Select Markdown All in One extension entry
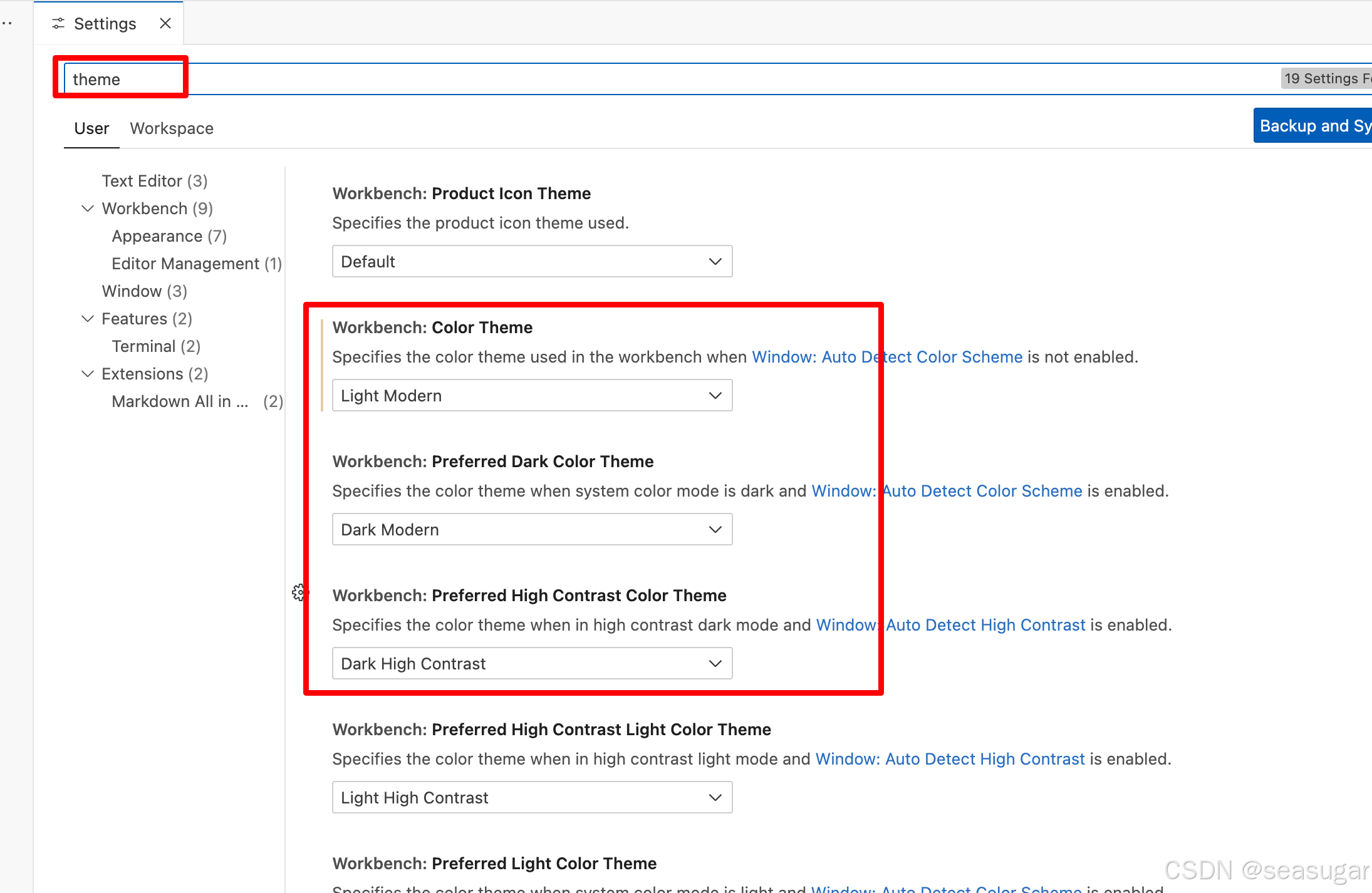Viewport: 1372px width, 893px height. [x=180, y=401]
